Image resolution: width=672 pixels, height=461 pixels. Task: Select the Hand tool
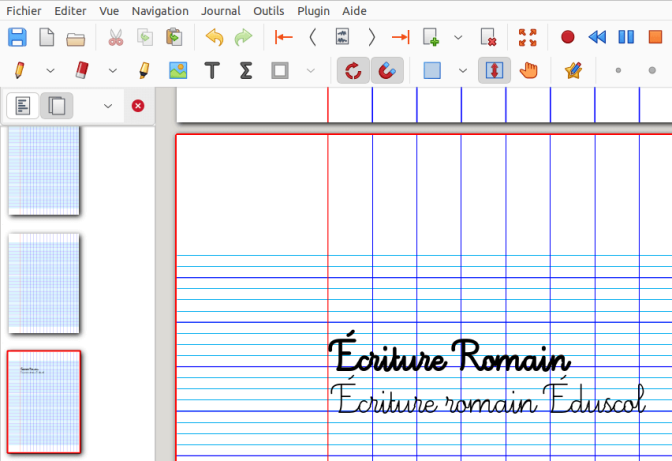[528, 70]
